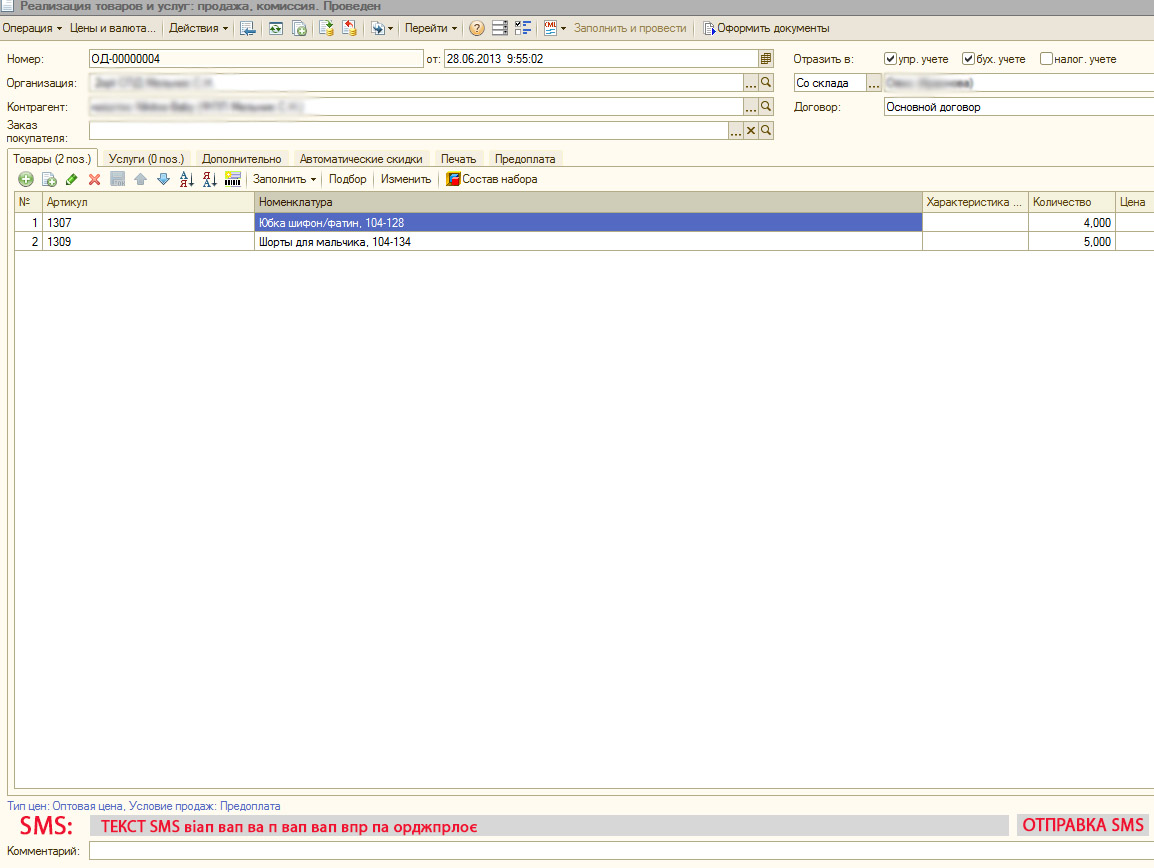Switch to the Услуги (0 поз.) tab

tap(146, 159)
